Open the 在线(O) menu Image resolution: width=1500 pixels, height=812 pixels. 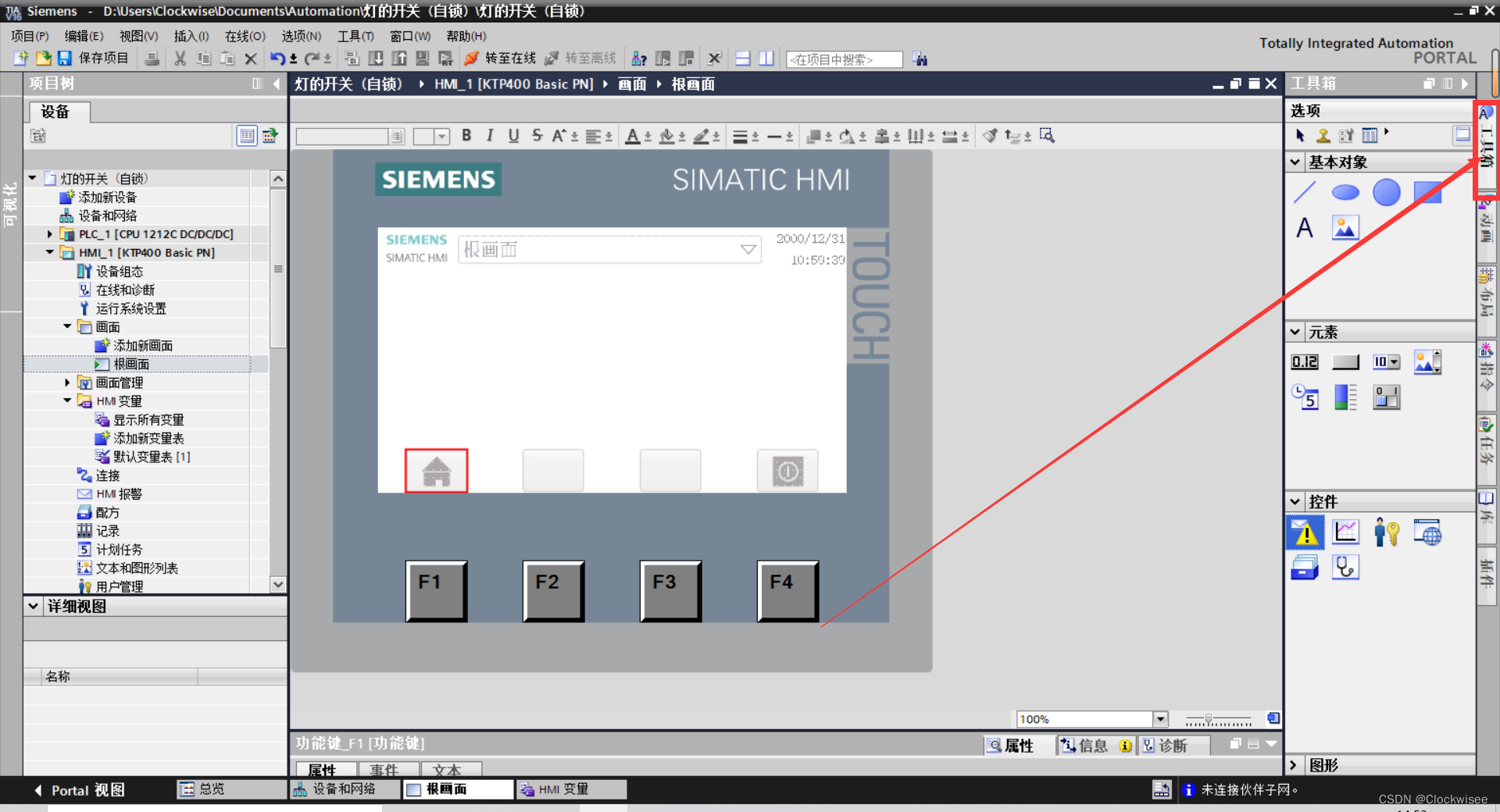pos(245,36)
